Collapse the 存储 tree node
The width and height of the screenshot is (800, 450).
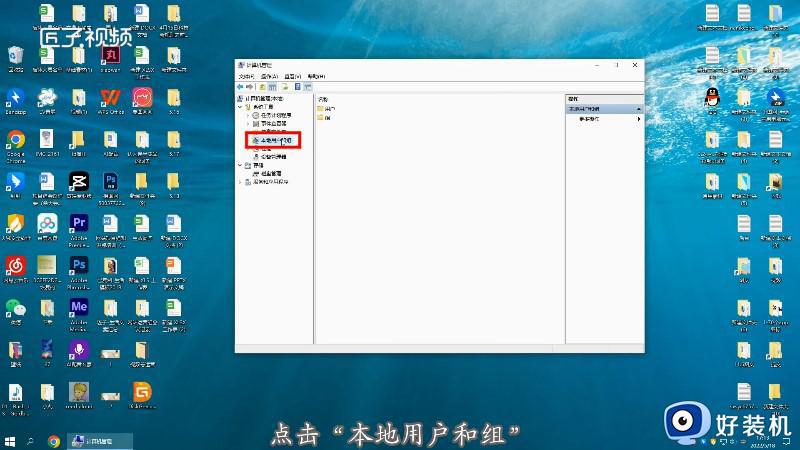tap(240, 165)
